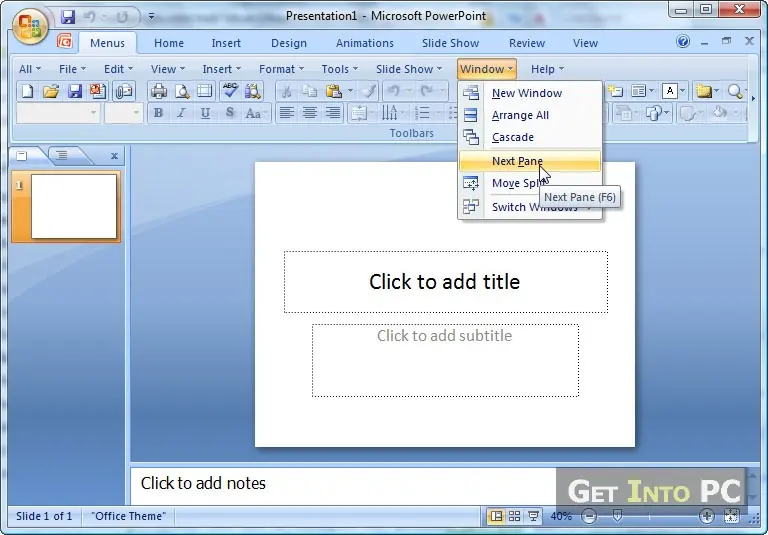Toggle Bold formatting
768x535 pixels.
click(x=158, y=113)
